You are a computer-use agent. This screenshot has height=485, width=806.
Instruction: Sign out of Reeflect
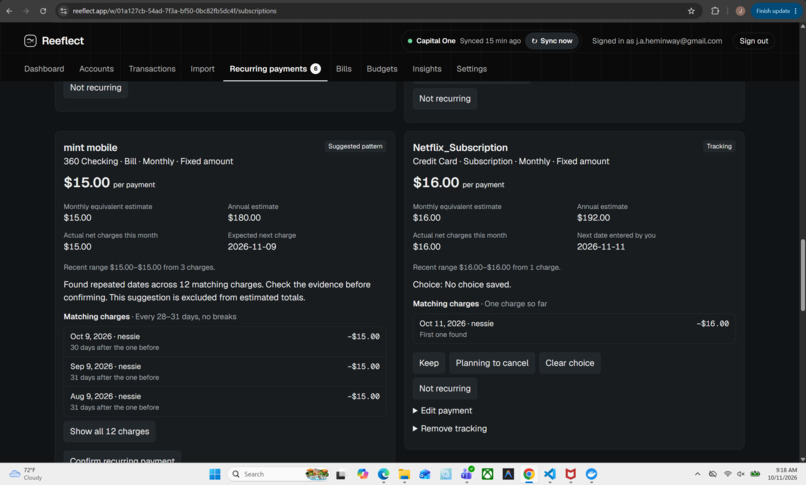click(x=754, y=41)
